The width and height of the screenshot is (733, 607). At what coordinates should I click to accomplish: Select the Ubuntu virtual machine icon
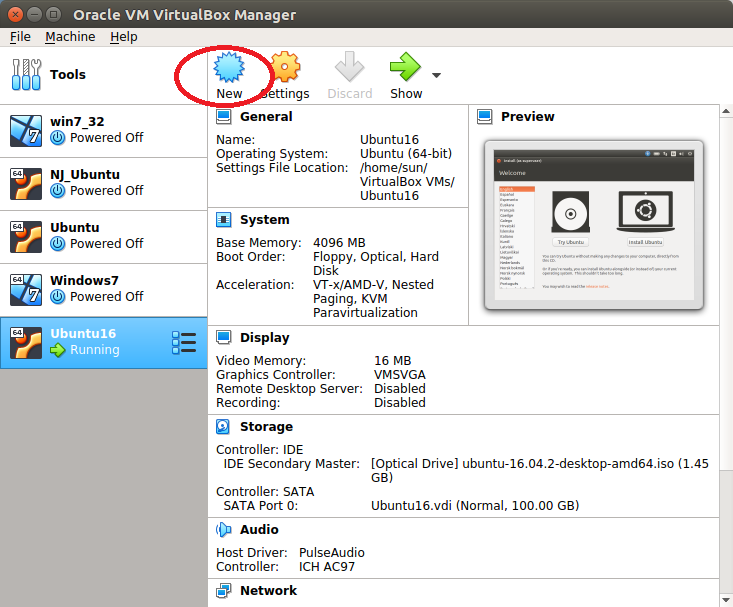click(26, 237)
